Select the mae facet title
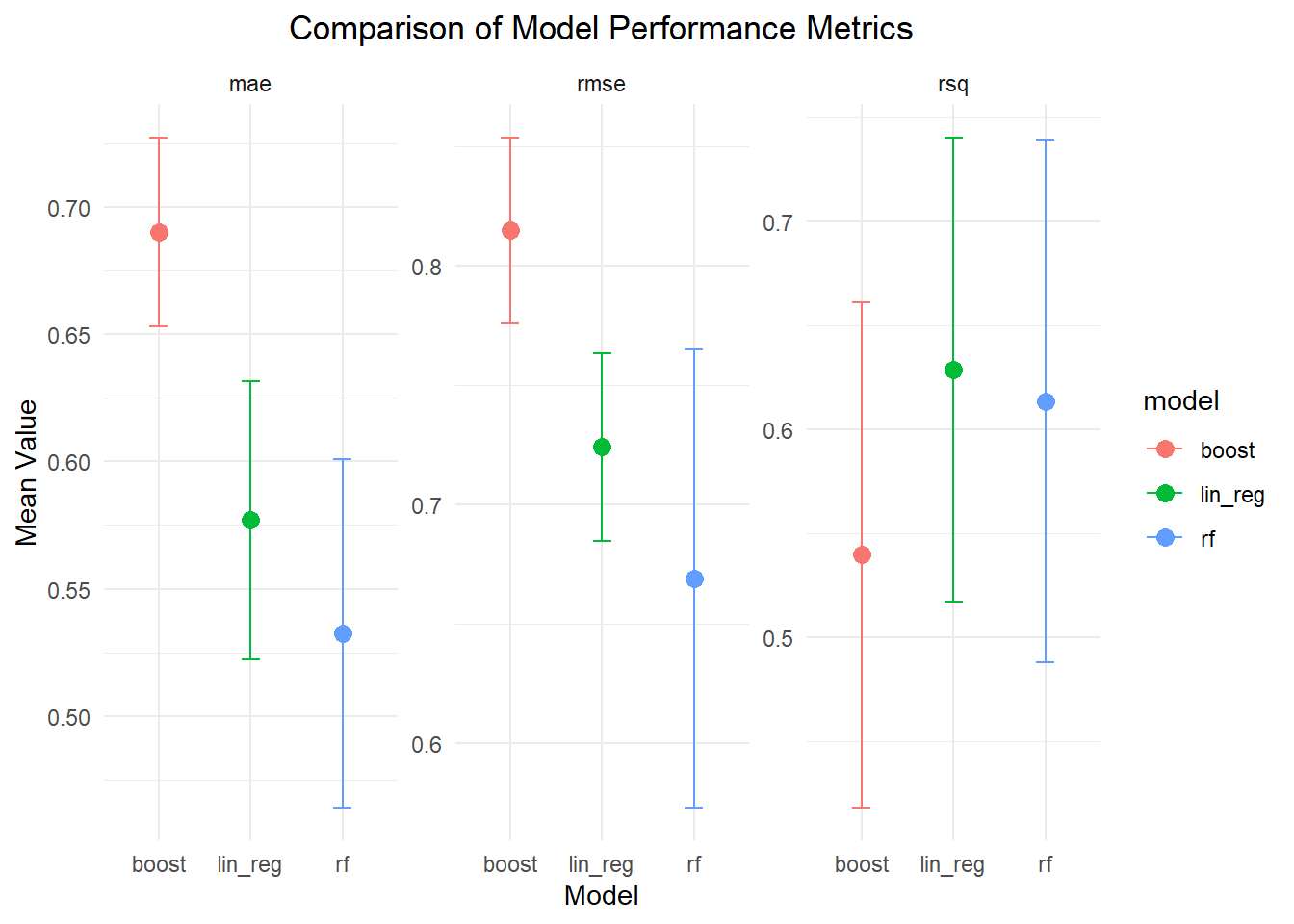This screenshot has width=1294, height=924. (x=250, y=85)
